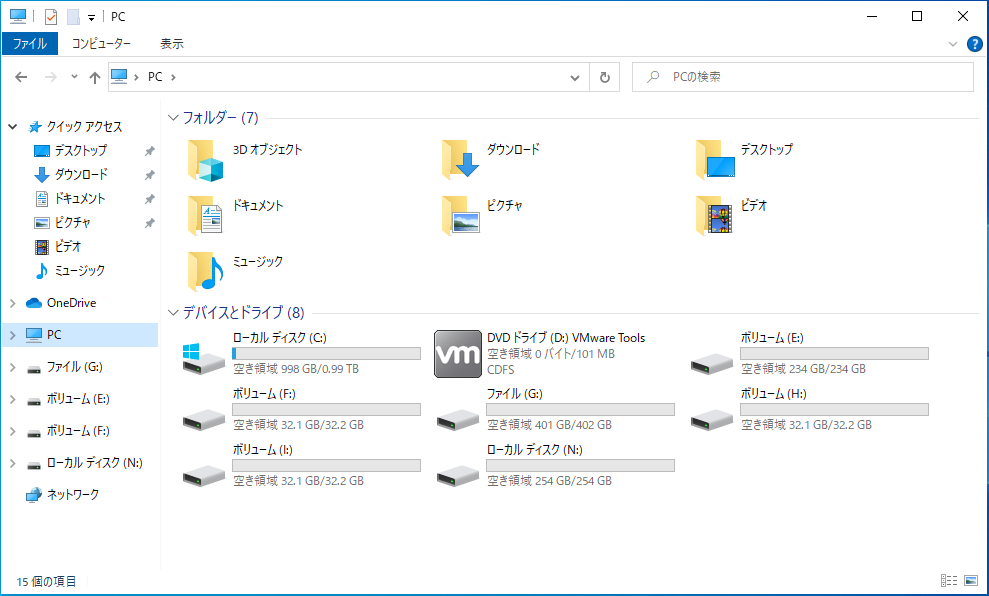Select ドキュメント in quick access sidebar
This screenshot has height=596, width=989.
79,199
